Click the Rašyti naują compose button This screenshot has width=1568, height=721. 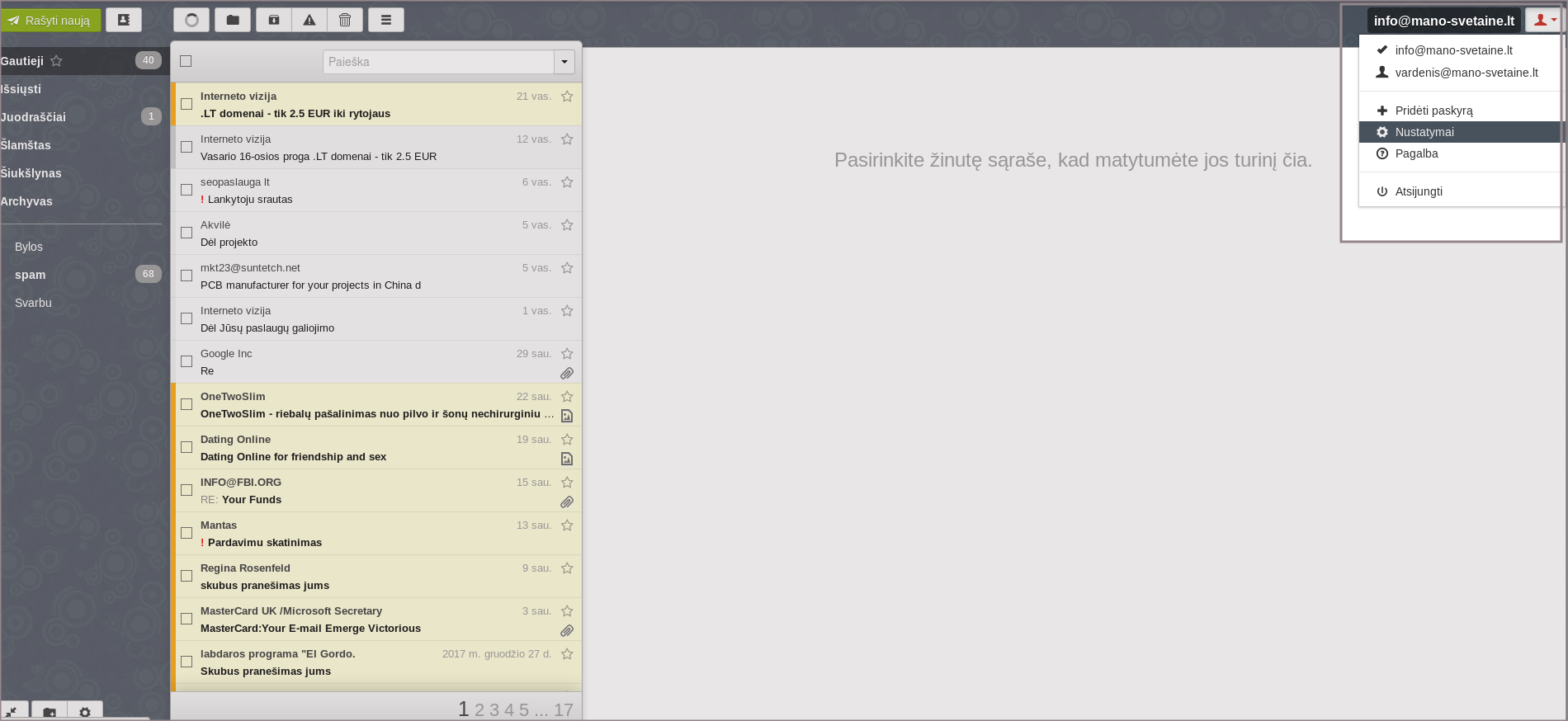coord(50,20)
